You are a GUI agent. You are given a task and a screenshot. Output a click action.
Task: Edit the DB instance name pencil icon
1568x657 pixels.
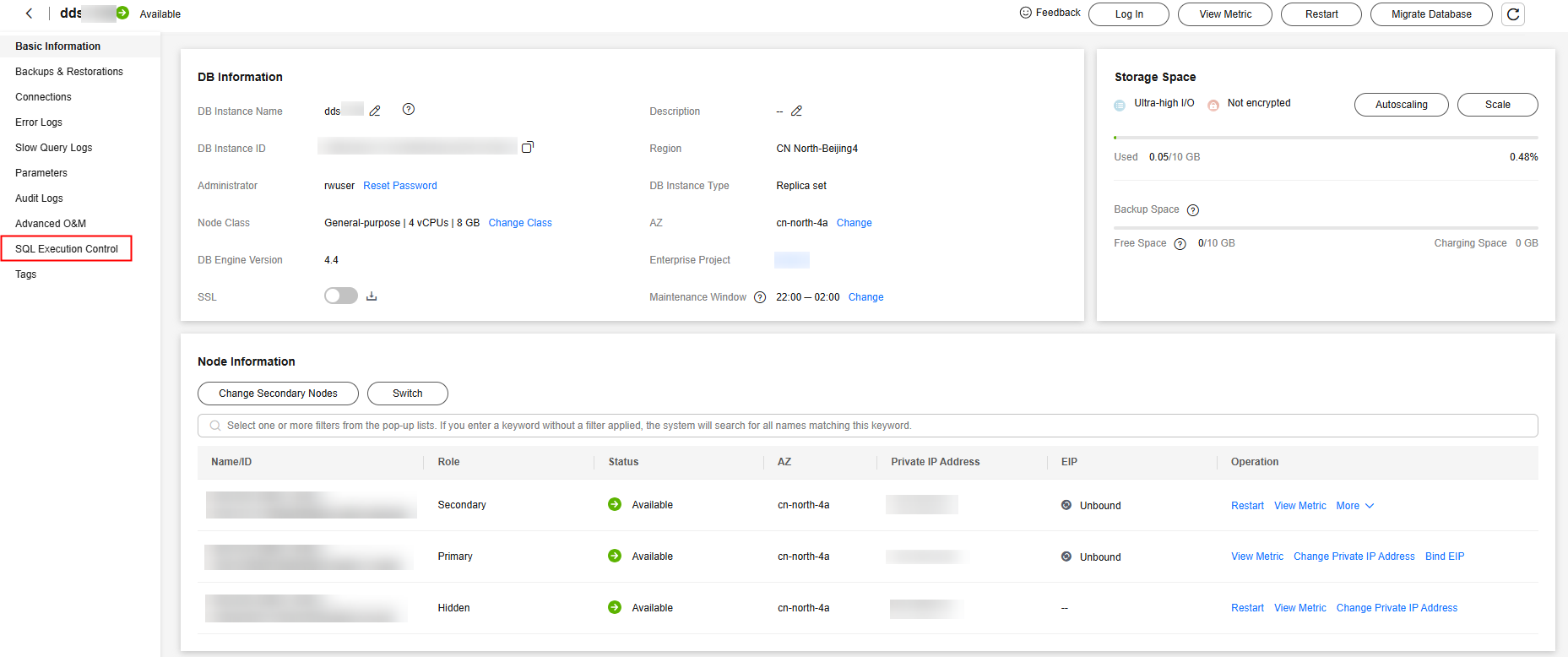click(375, 111)
